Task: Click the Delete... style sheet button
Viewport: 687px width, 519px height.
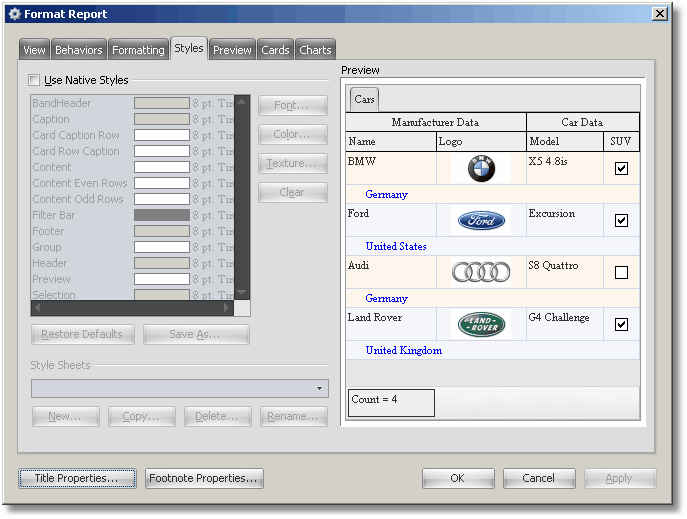Action: 218,417
